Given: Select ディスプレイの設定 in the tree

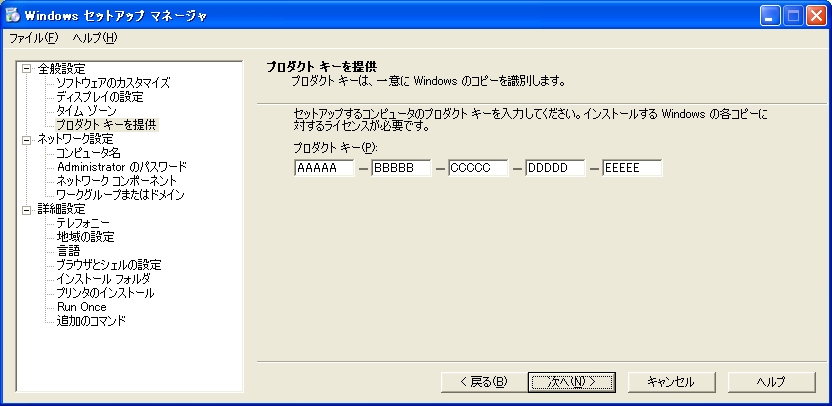Looking at the screenshot, I should click(100, 97).
